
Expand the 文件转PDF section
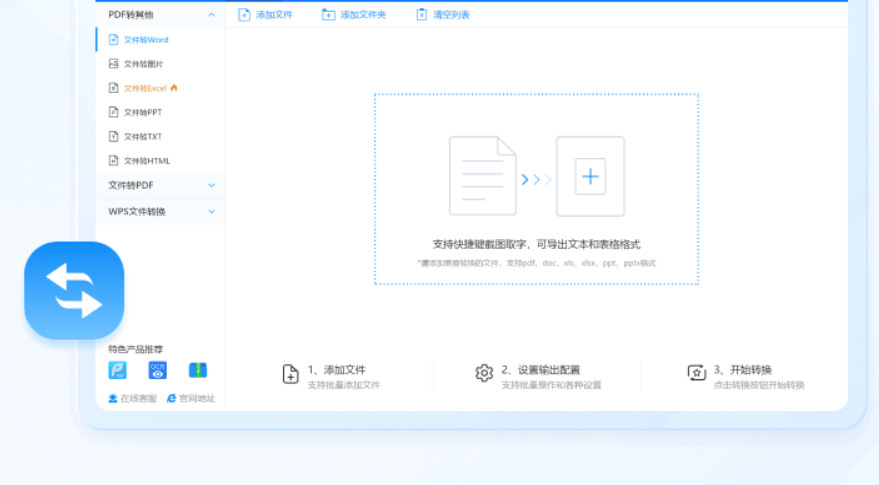point(211,185)
